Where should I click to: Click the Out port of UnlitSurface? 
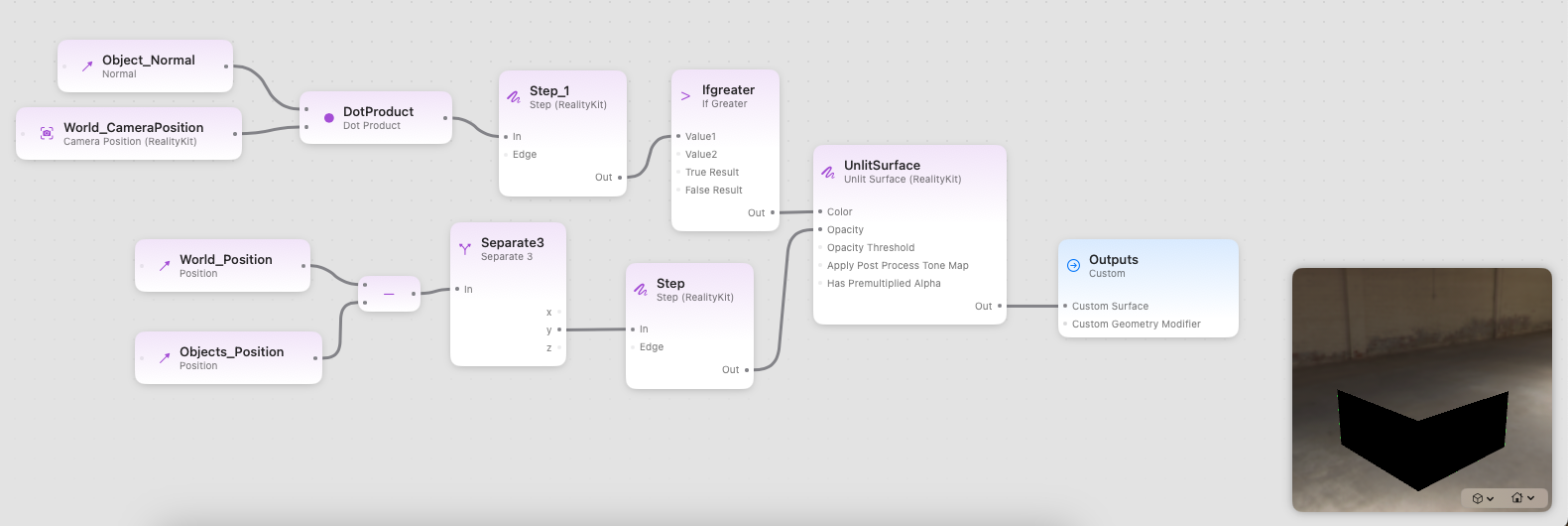point(999,307)
